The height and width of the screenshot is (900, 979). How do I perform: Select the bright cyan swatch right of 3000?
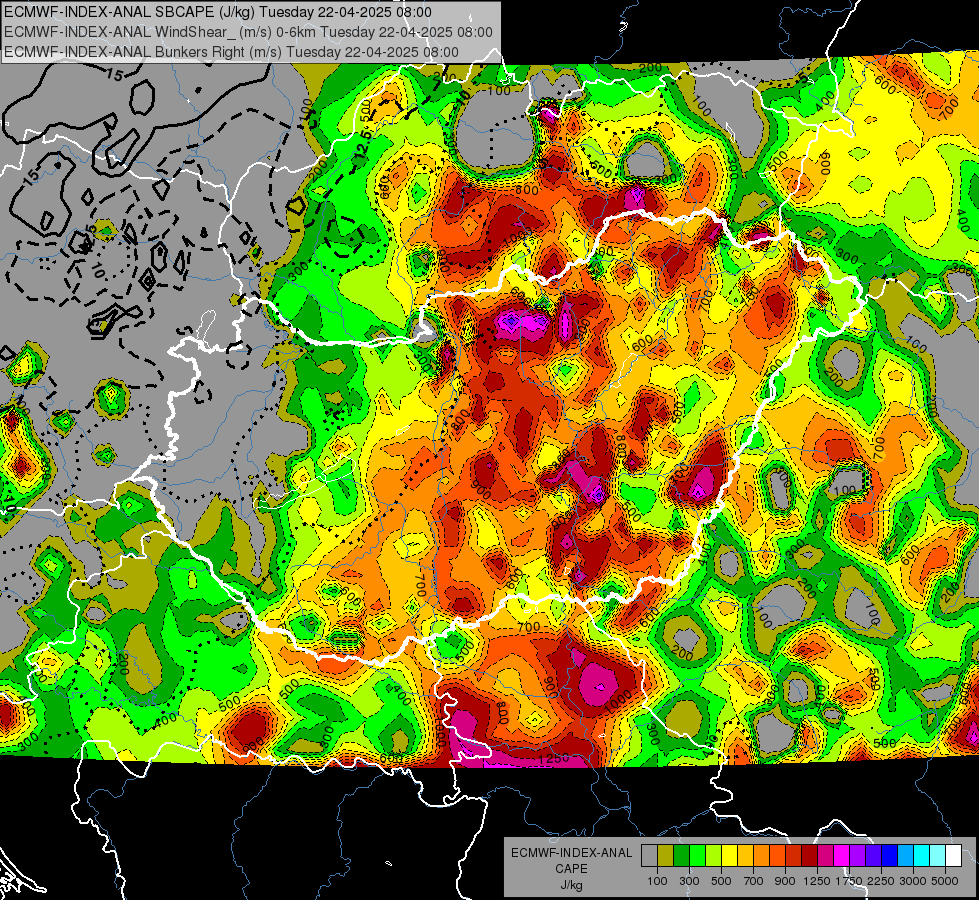(922, 855)
